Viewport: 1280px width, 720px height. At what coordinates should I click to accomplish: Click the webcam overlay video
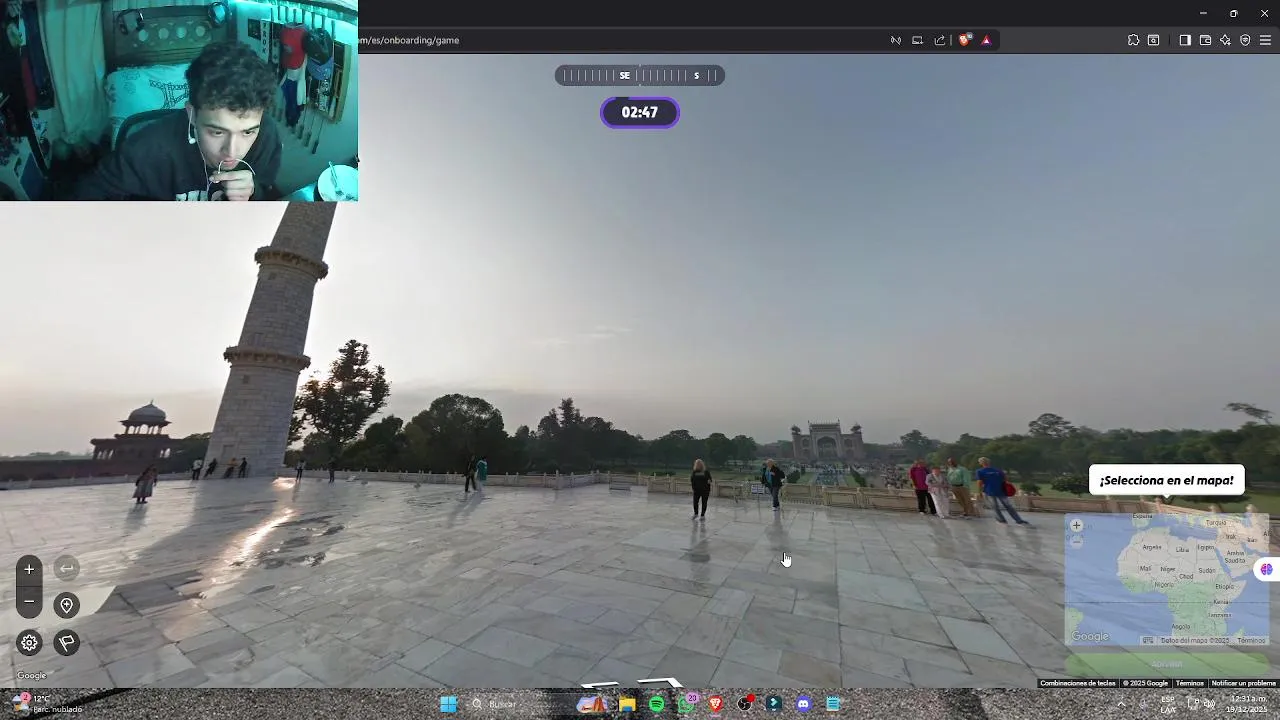pyautogui.click(x=179, y=100)
